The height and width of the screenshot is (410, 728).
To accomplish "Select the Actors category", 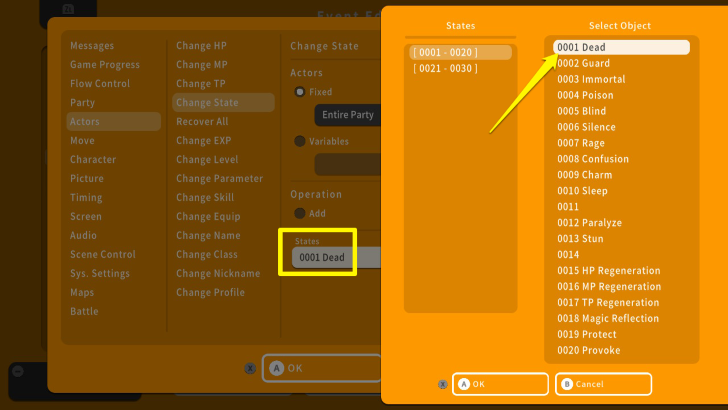I will tap(114, 121).
